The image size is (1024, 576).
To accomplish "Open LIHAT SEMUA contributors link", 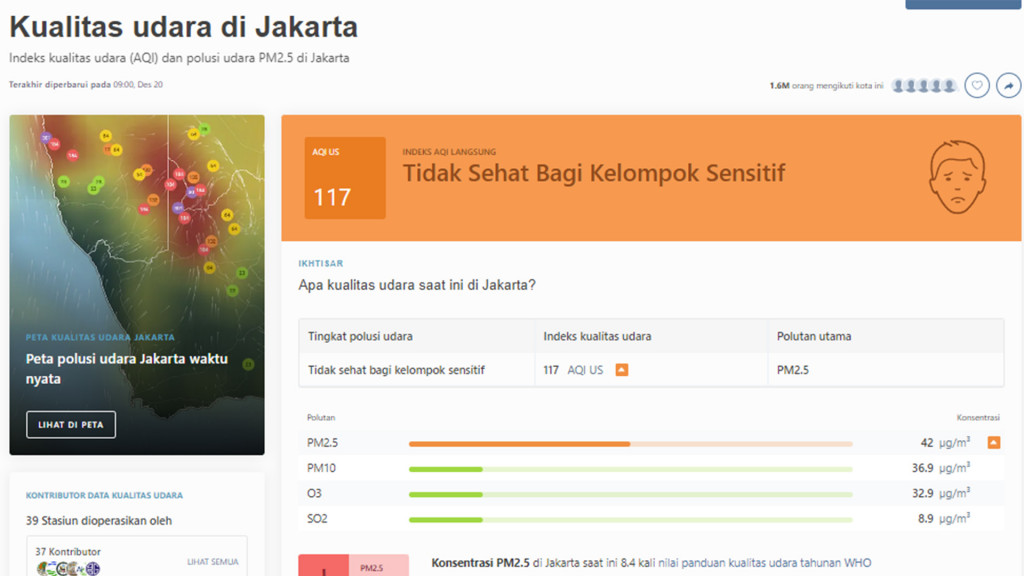I will coord(212,562).
